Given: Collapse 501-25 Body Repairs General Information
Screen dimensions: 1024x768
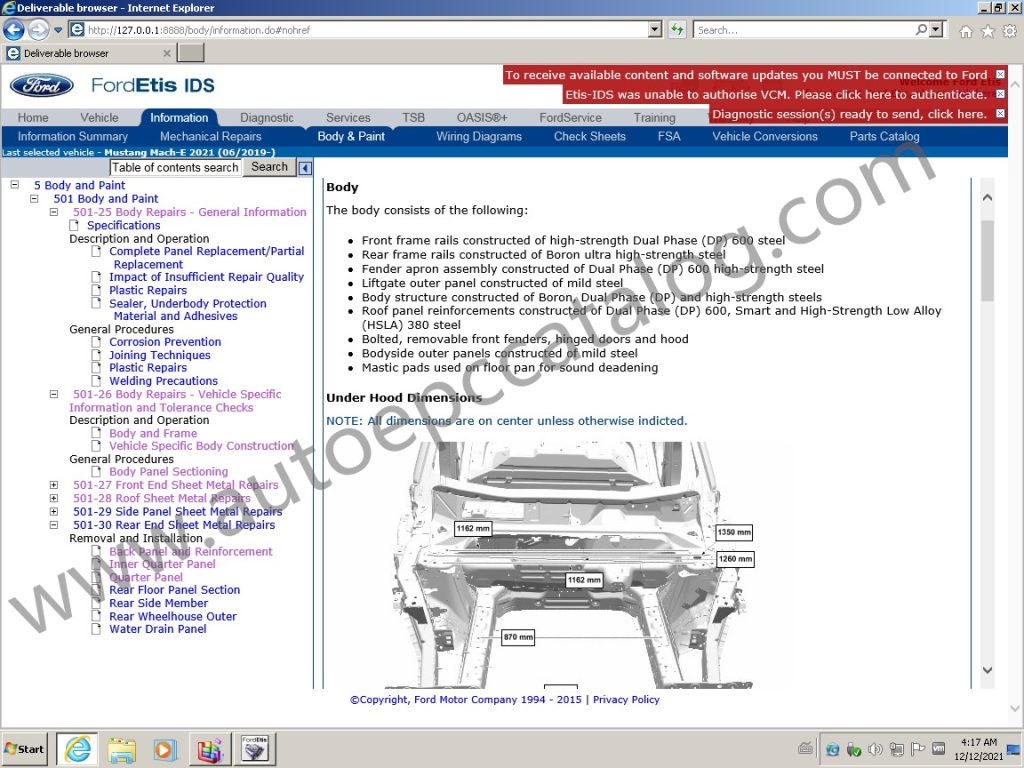Looking at the screenshot, I should click(x=53, y=212).
